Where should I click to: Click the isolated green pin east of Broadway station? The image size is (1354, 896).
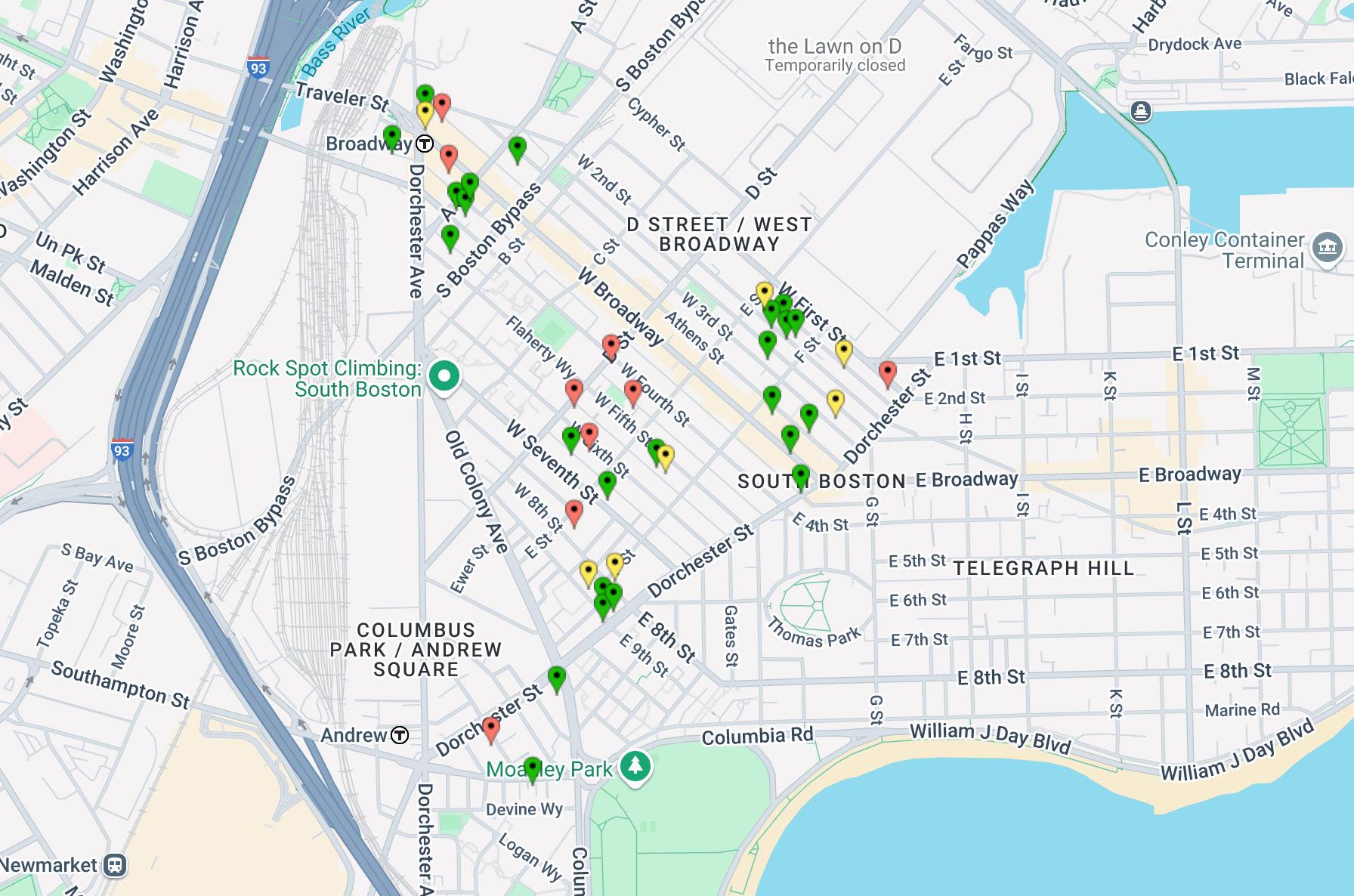click(517, 150)
